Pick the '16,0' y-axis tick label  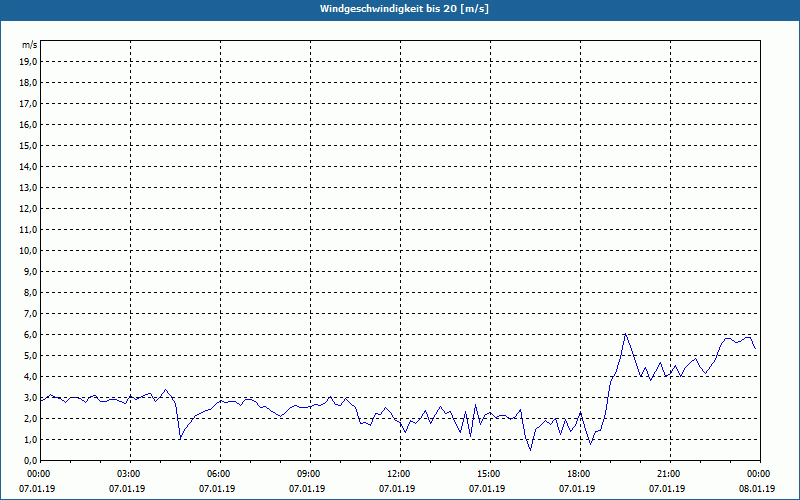(29, 124)
